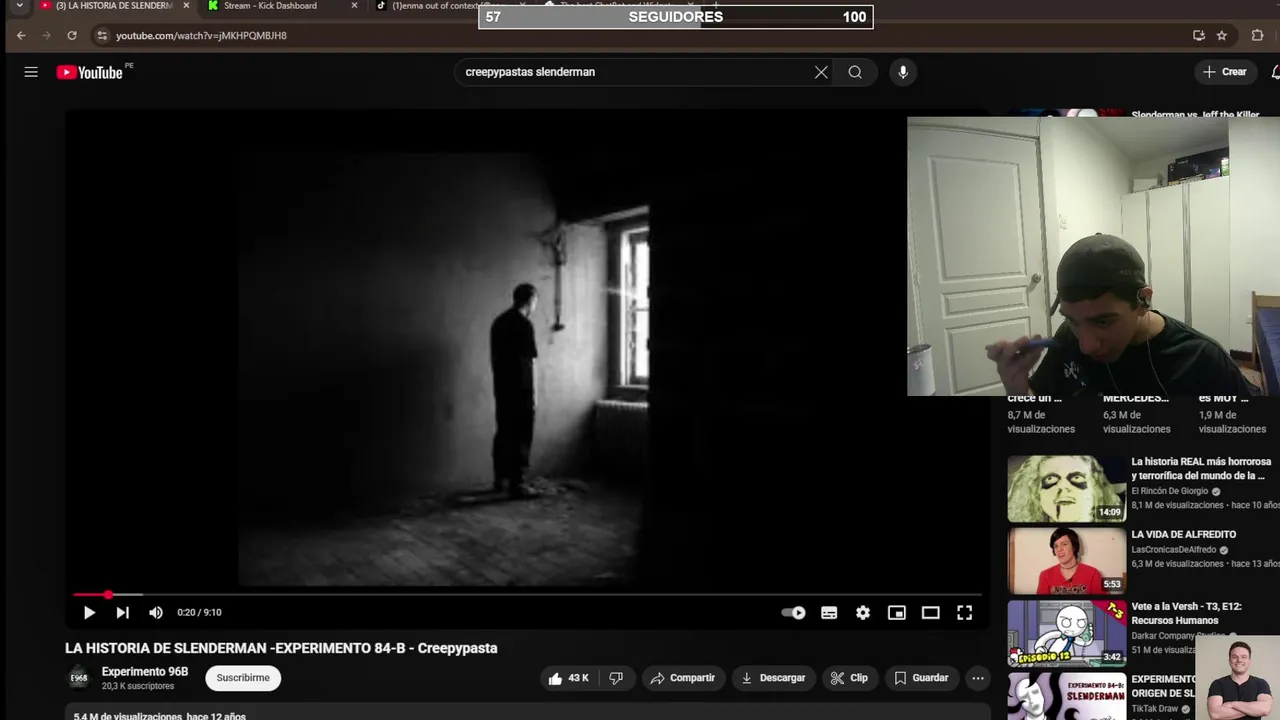This screenshot has height=720, width=1280.
Task: Close the enma out of context tab
Action: pos(522,6)
